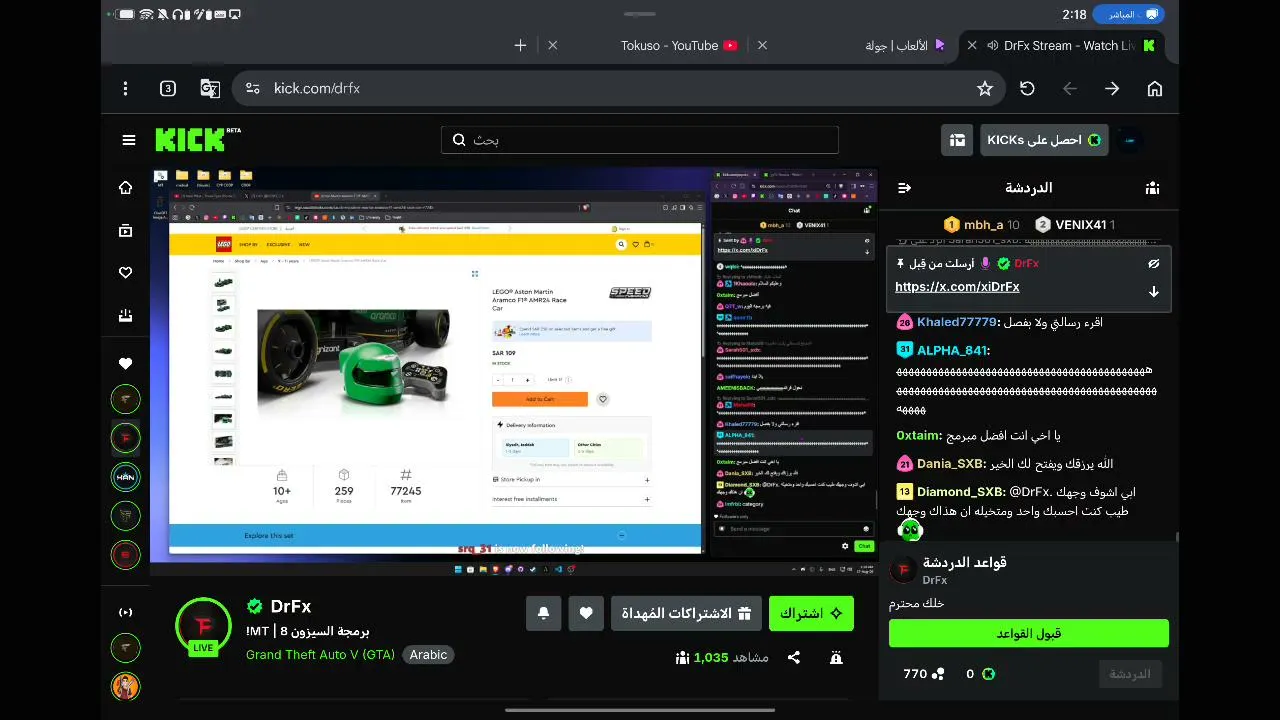View site settings icon in address bar

(252, 89)
